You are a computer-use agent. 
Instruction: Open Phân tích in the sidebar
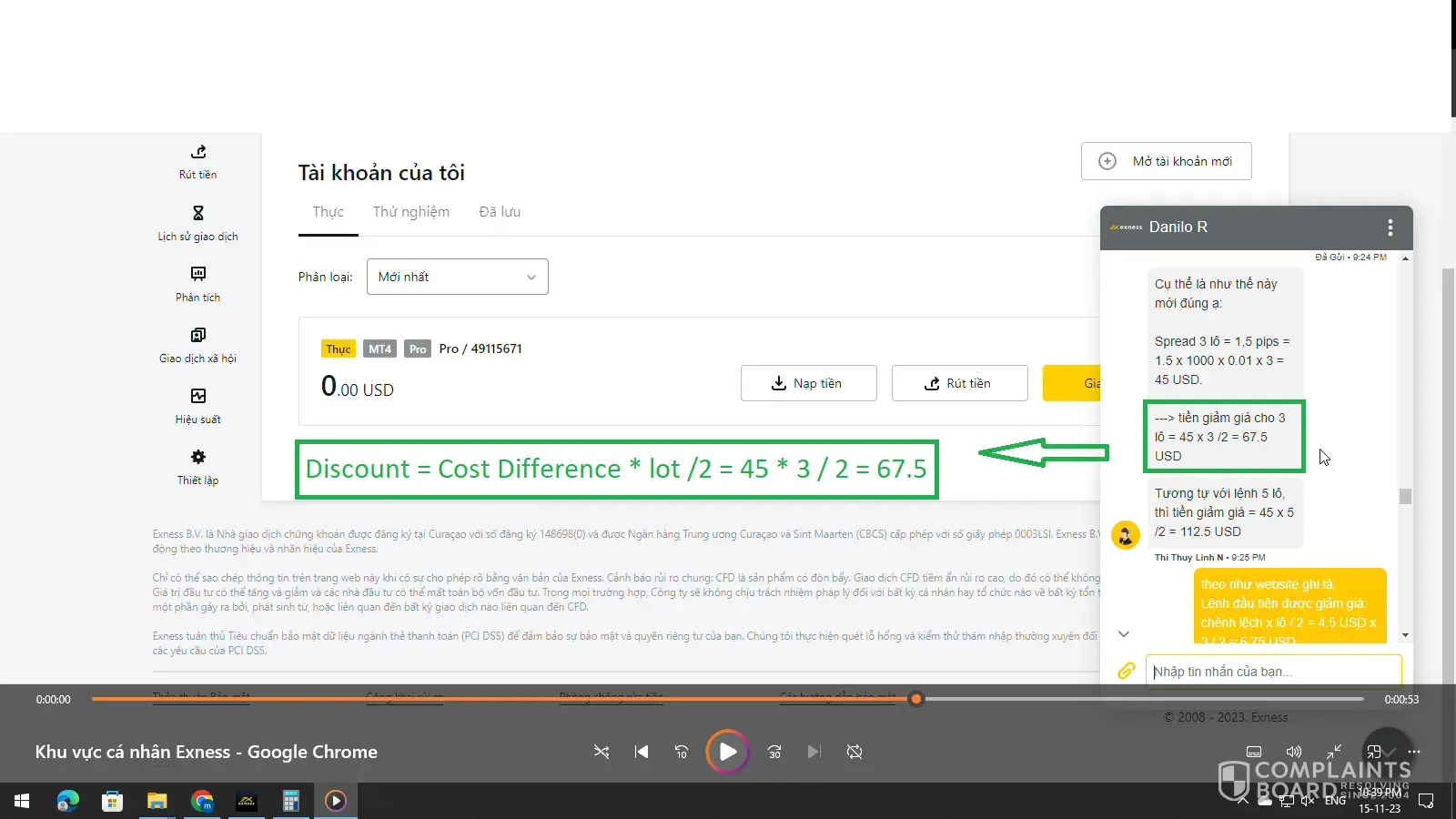click(197, 274)
